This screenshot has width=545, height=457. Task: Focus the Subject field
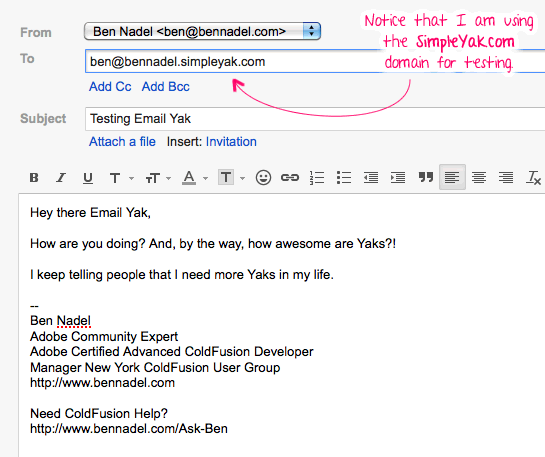pos(315,119)
